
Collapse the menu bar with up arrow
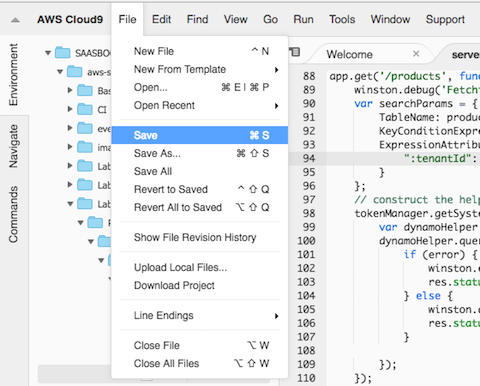[x=15, y=20]
